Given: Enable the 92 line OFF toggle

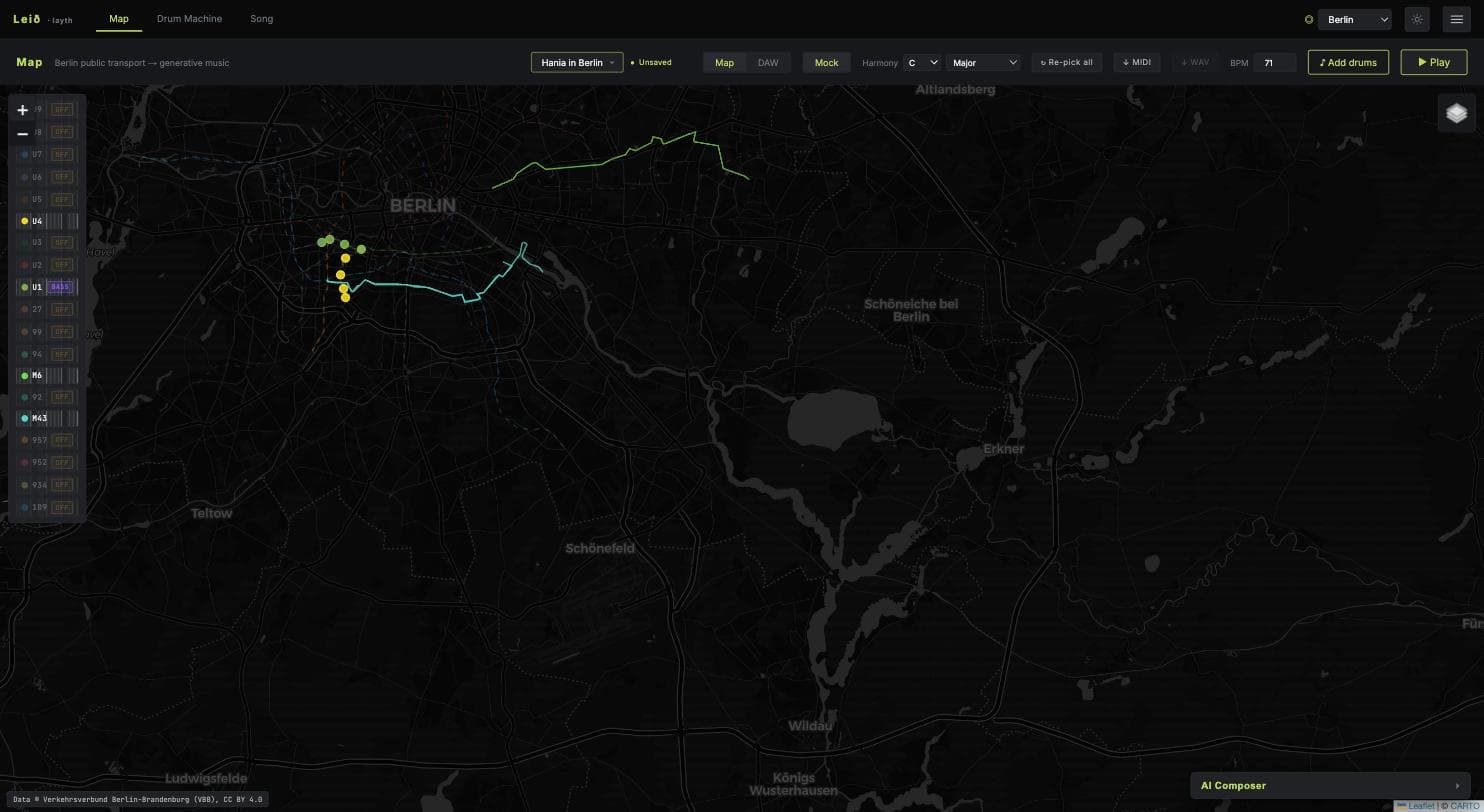Looking at the screenshot, I should click(x=62, y=397).
